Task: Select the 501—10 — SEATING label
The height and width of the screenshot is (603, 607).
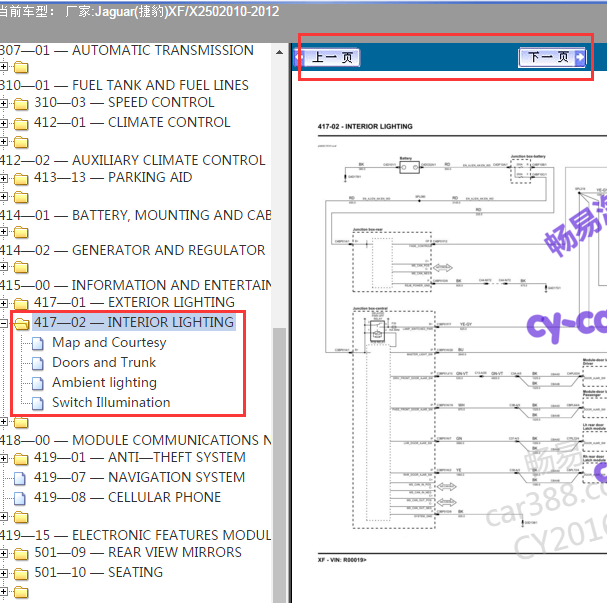Action: pyautogui.click(x=99, y=572)
